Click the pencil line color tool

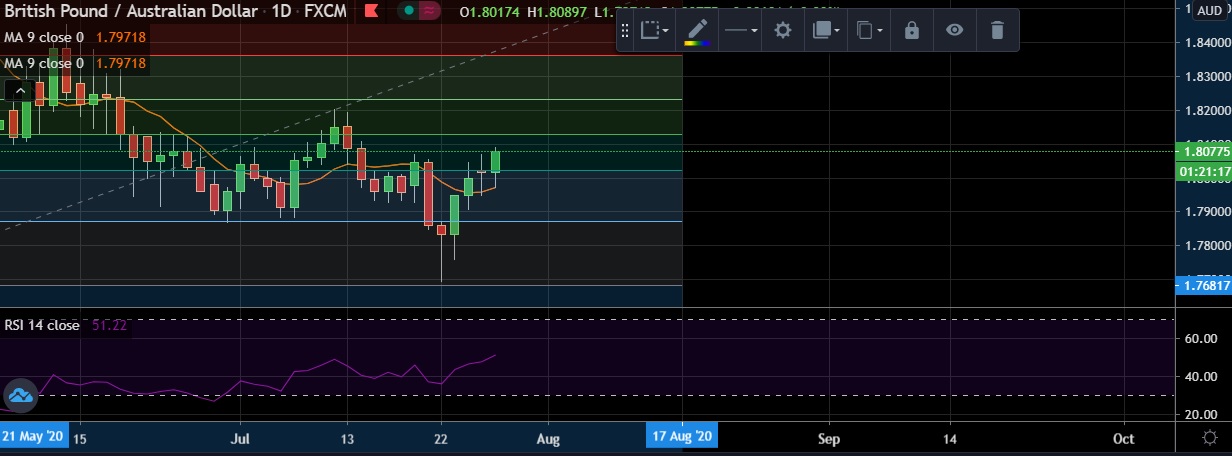(697, 30)
